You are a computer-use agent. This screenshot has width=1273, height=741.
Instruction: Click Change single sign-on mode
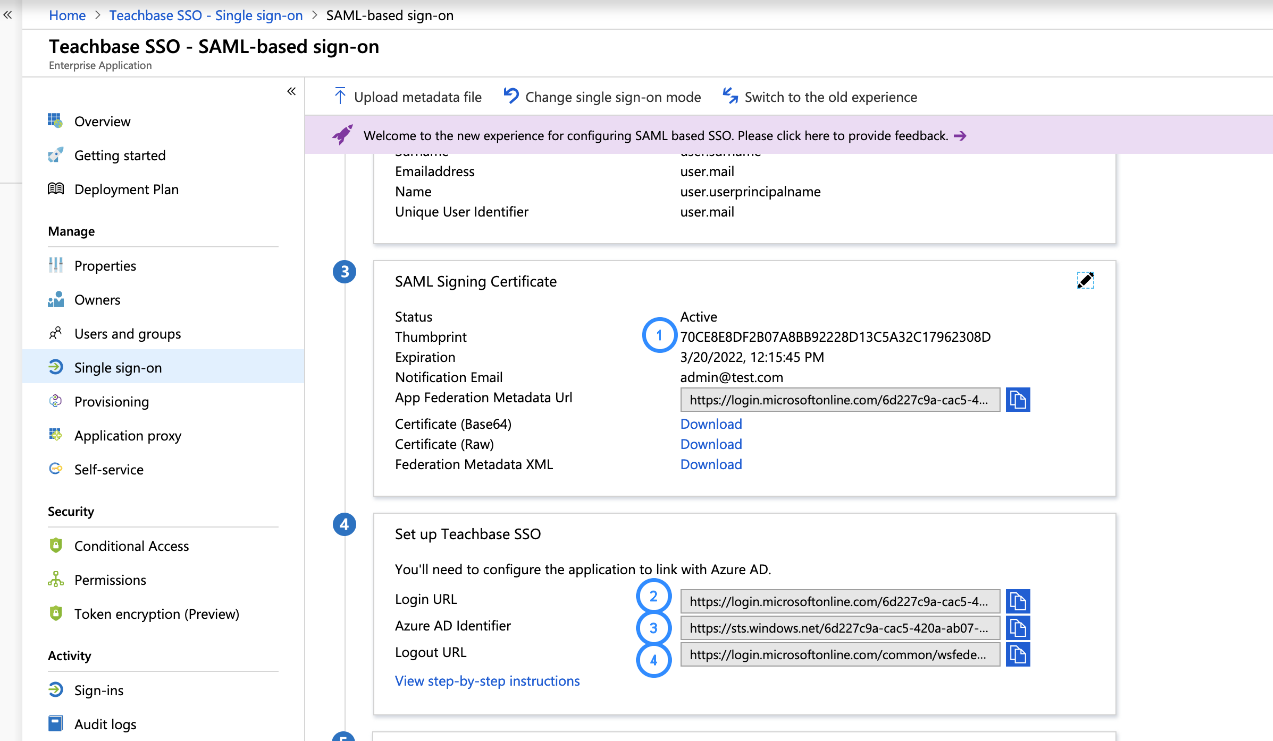point(602,97)
